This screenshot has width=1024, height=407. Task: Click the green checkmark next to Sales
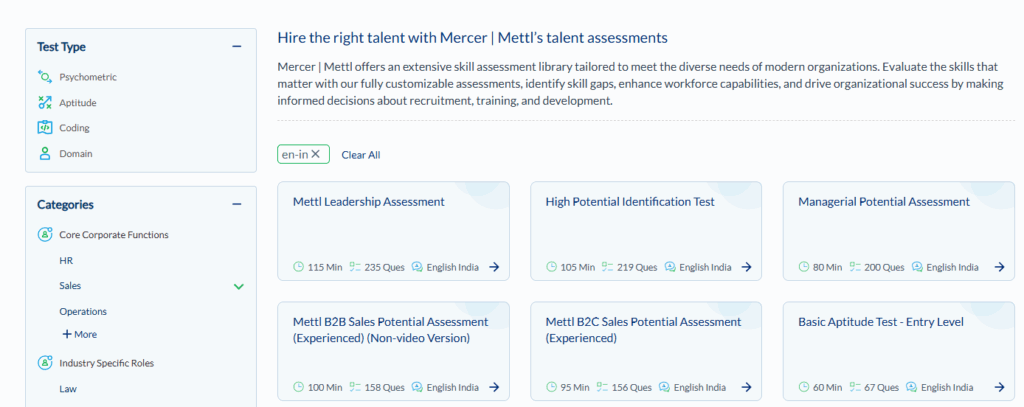[239, 286]
